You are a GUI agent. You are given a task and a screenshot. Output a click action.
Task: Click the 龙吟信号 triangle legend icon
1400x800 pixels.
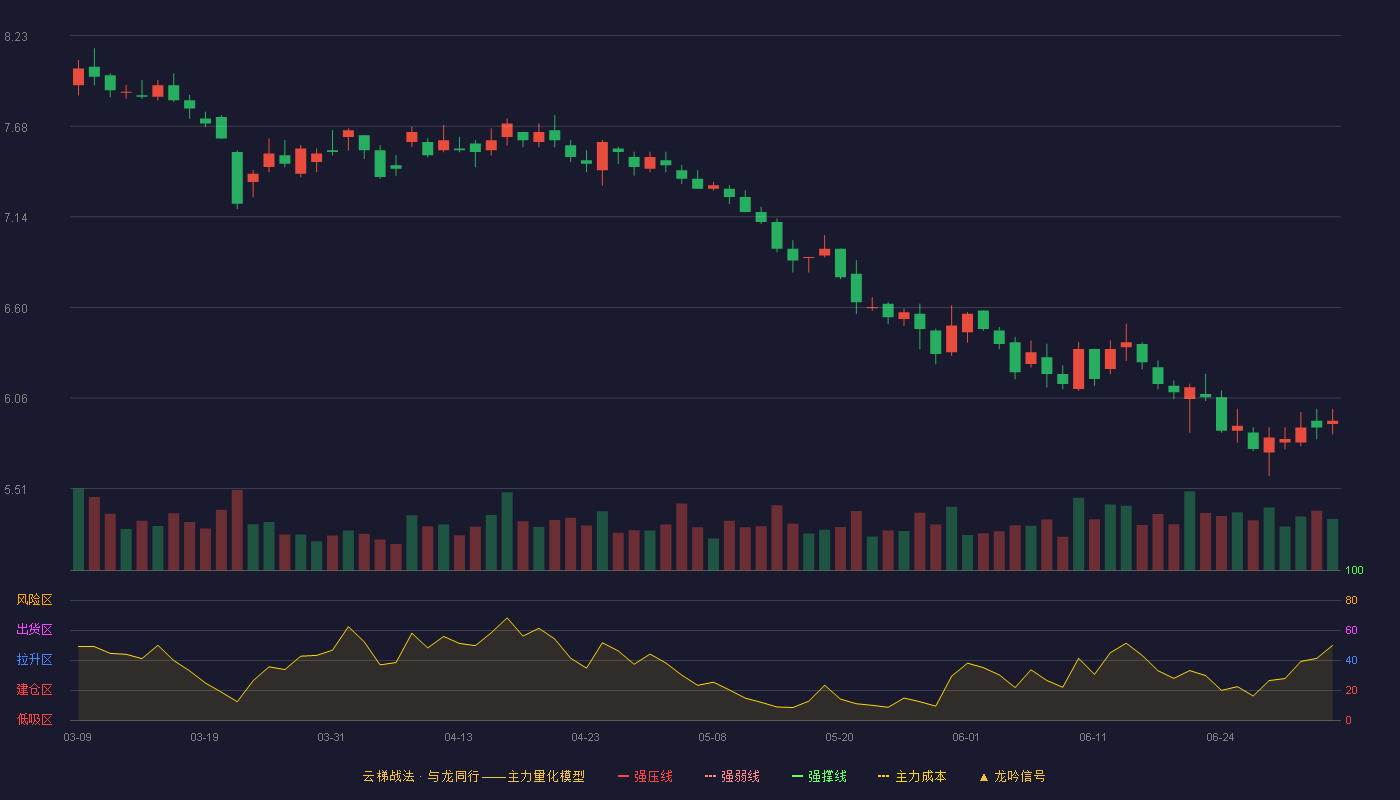983,776
